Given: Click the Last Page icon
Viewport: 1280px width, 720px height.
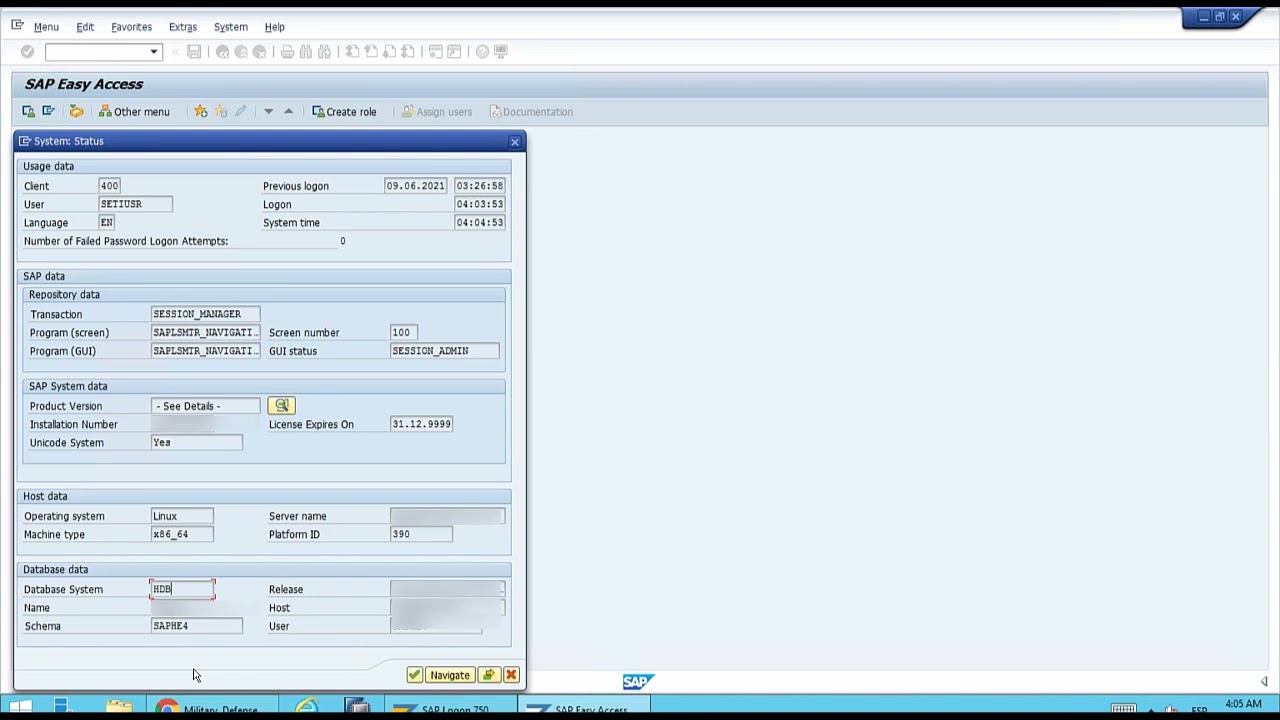Looking at the screenshot, I should click(x=408, y=51).
